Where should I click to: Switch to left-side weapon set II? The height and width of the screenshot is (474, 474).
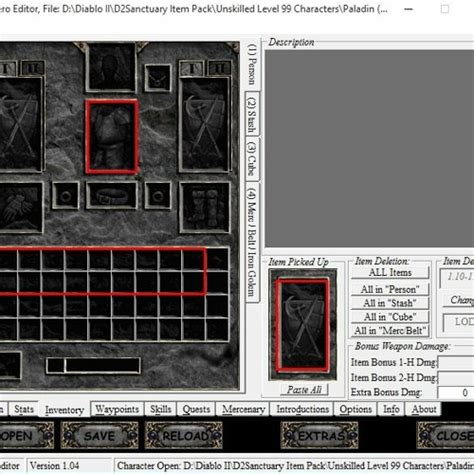pyautogui.click(x=33, y=68)
